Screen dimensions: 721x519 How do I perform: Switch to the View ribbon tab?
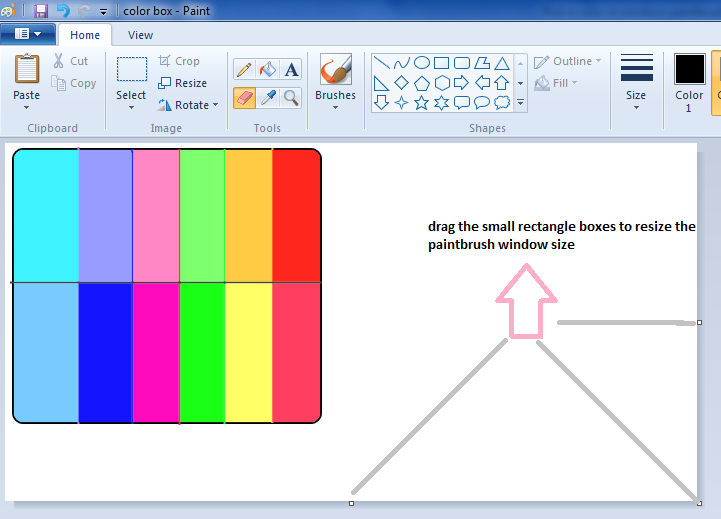click(x=140, y=35)
